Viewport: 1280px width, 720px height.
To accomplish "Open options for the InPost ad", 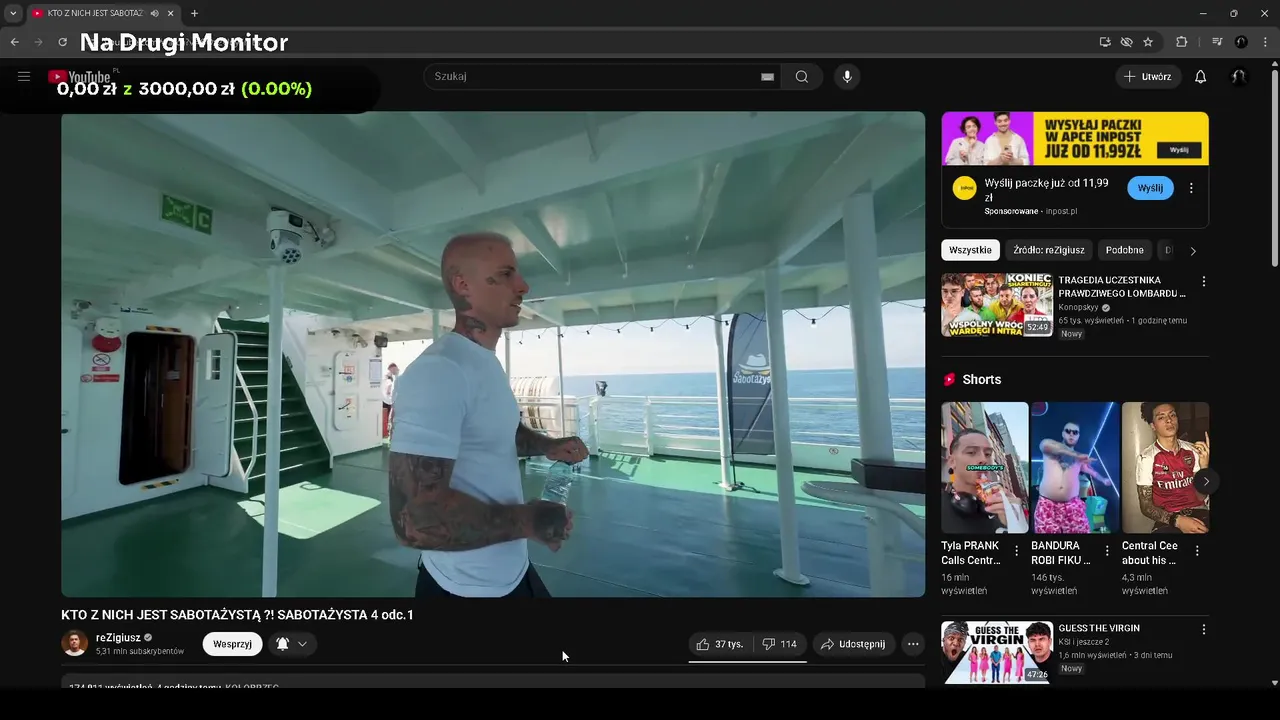I will [x=1191, y=188].
